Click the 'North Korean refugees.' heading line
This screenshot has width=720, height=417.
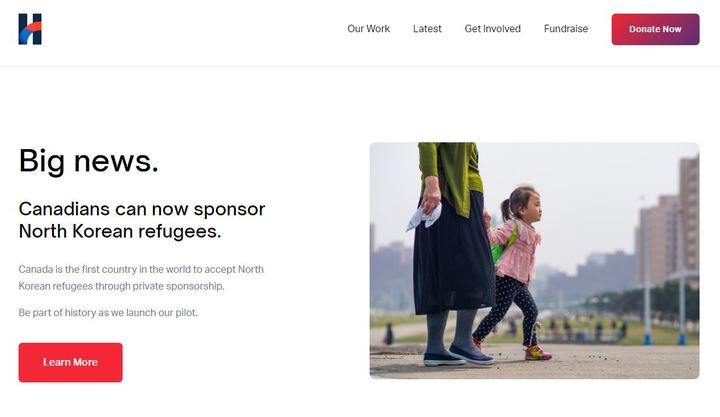tap(120, 231)
